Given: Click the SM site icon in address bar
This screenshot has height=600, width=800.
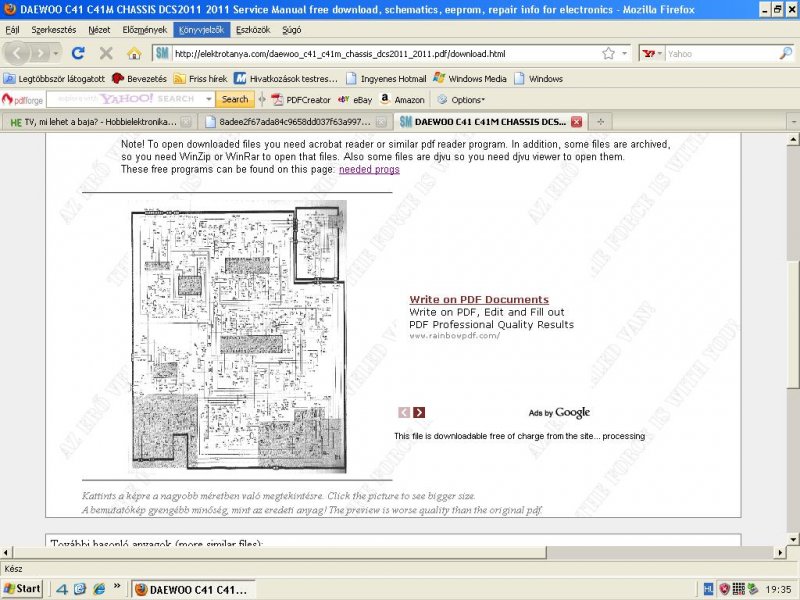Looking at the screenshot, I should coord(162,53).
